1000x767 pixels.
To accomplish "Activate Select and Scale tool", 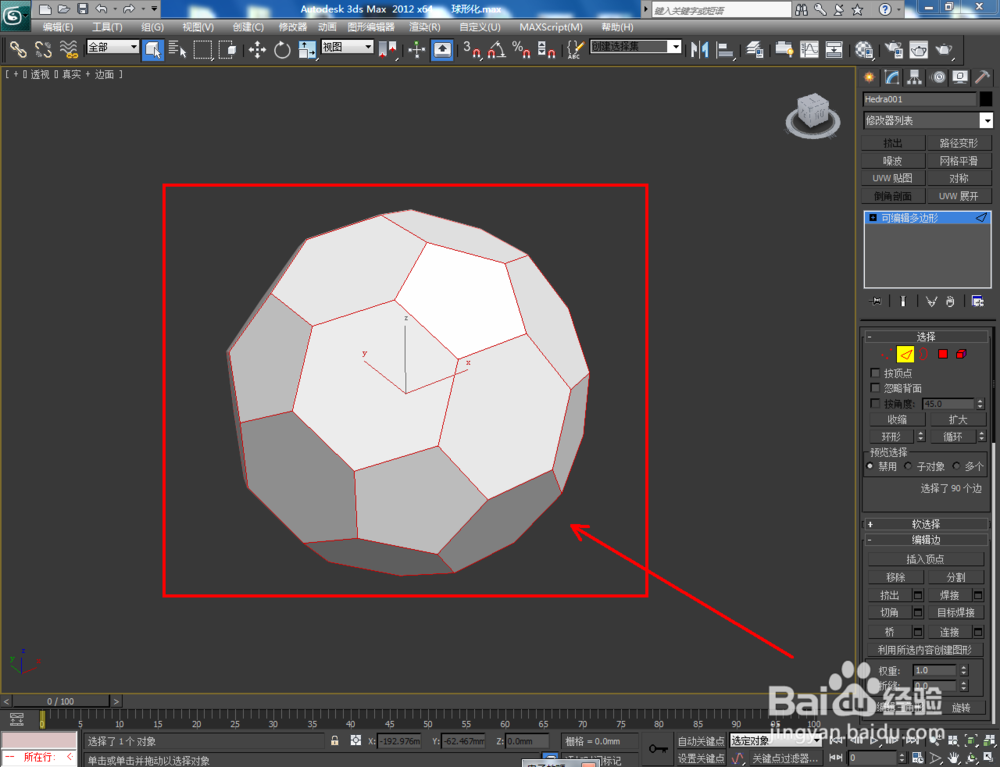I will (307, 49).
